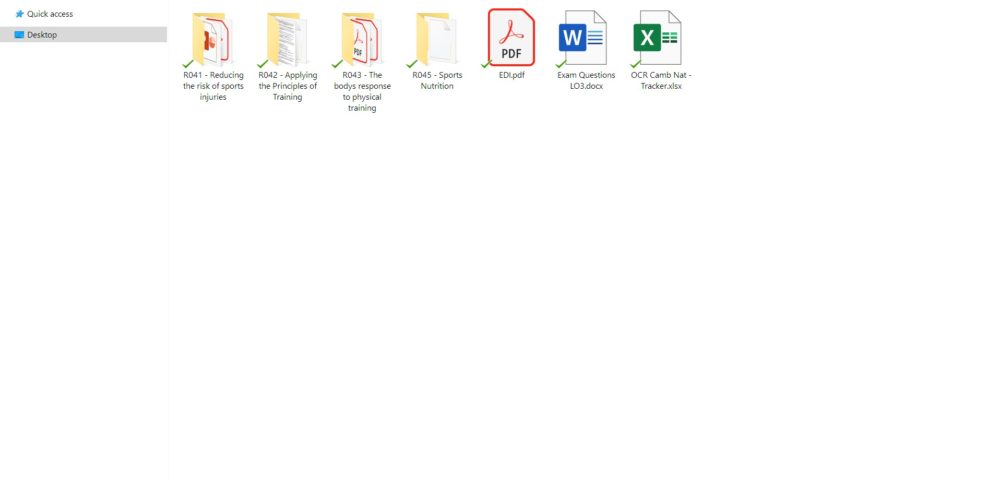The height and width of the screenshot is (483, 1000).
Task: Click the green sync checkmark on the Excel file
Action: pos(635,64)
